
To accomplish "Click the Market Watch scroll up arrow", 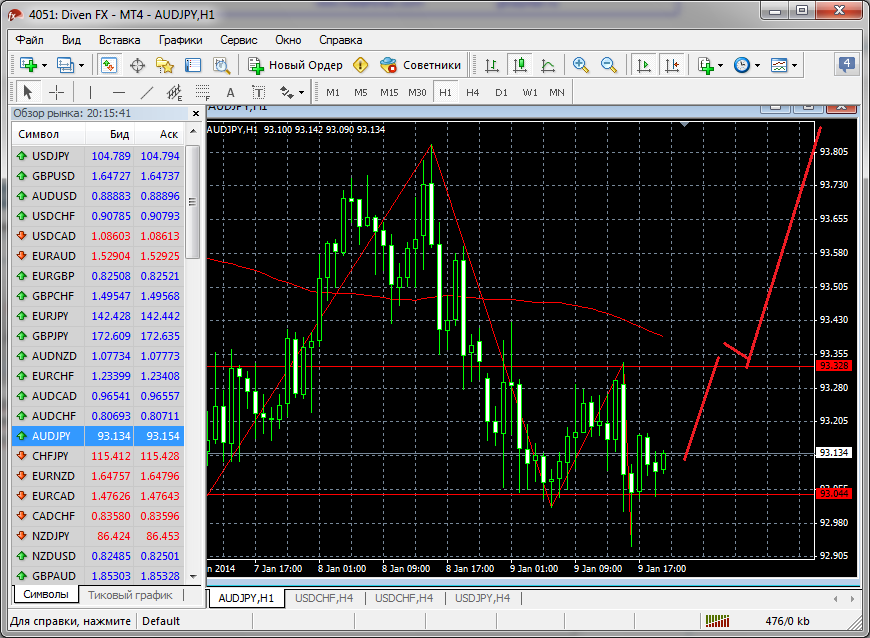I will 193,132.
